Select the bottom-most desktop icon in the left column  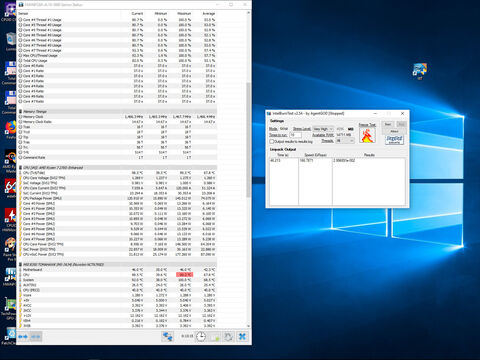[x=10, y=336]
